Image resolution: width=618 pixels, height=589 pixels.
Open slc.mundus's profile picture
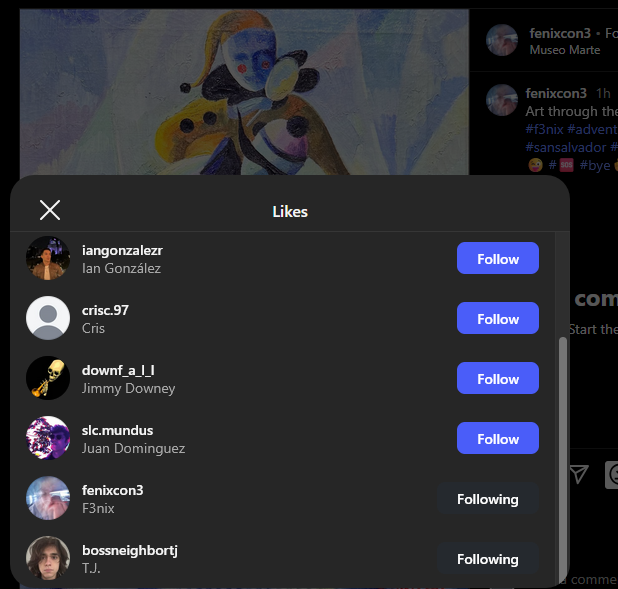(48, 438)
